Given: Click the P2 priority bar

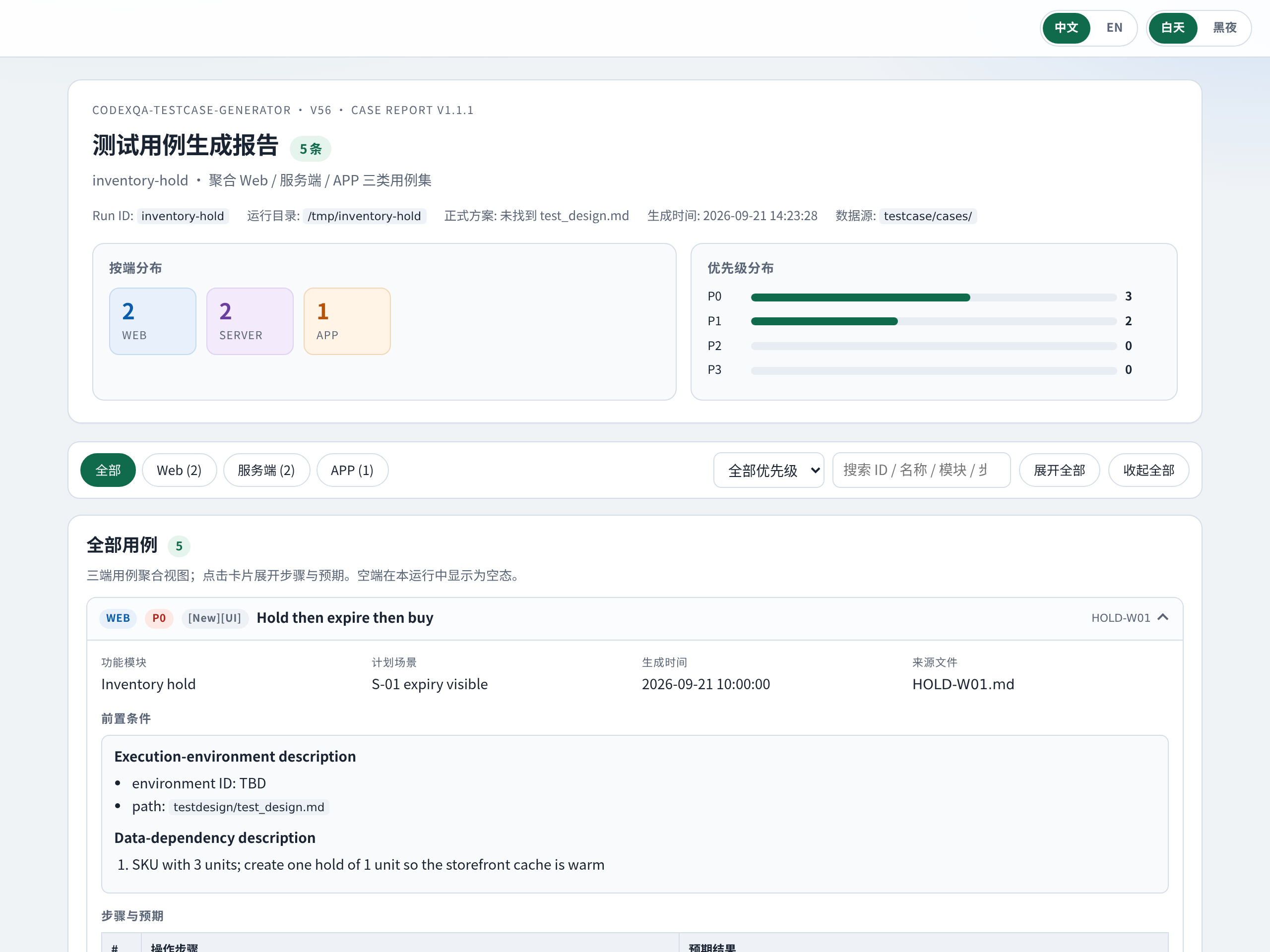Looking at the screenshot, I should 934,346.
